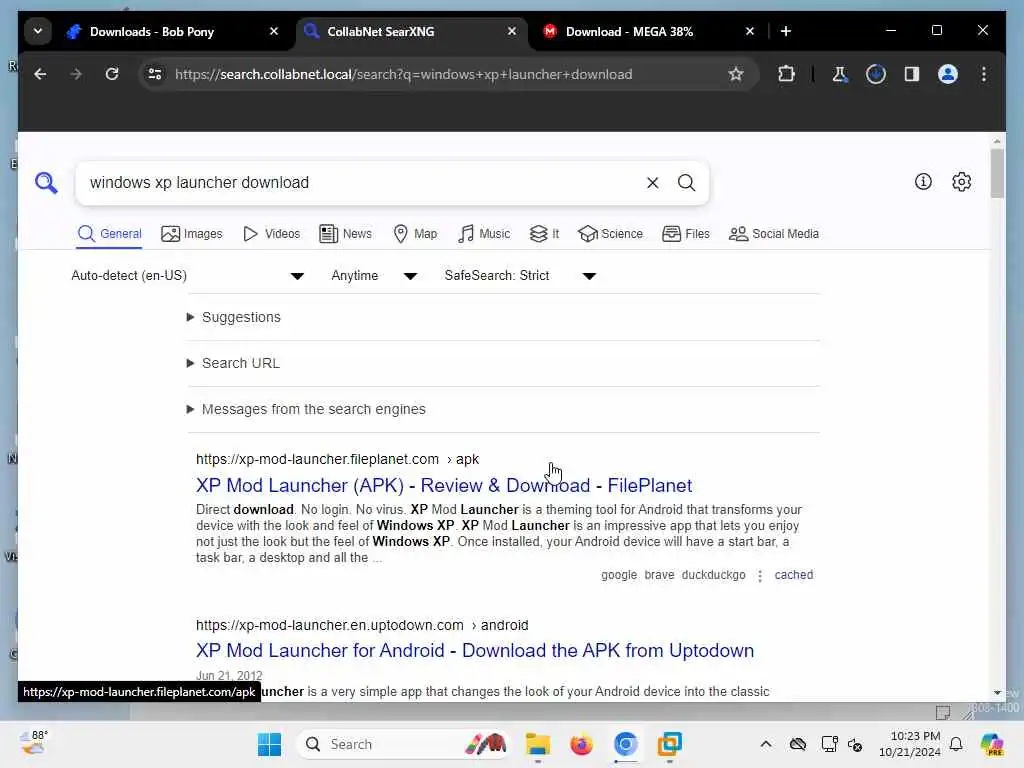Click the page vertical scrollbar thumb
1024x768 pixels.
pyautogui.click(x=997, y=173)
